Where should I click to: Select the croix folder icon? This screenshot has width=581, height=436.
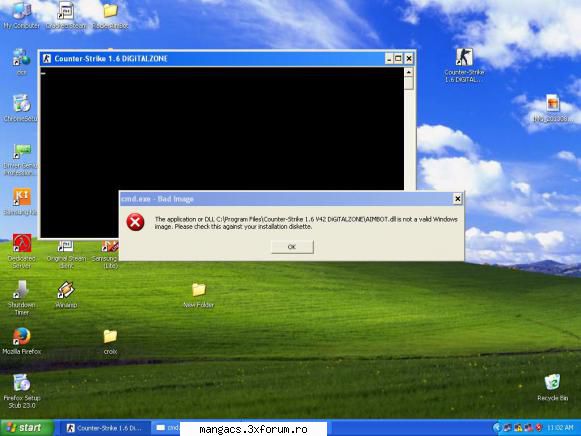[110, 342]
